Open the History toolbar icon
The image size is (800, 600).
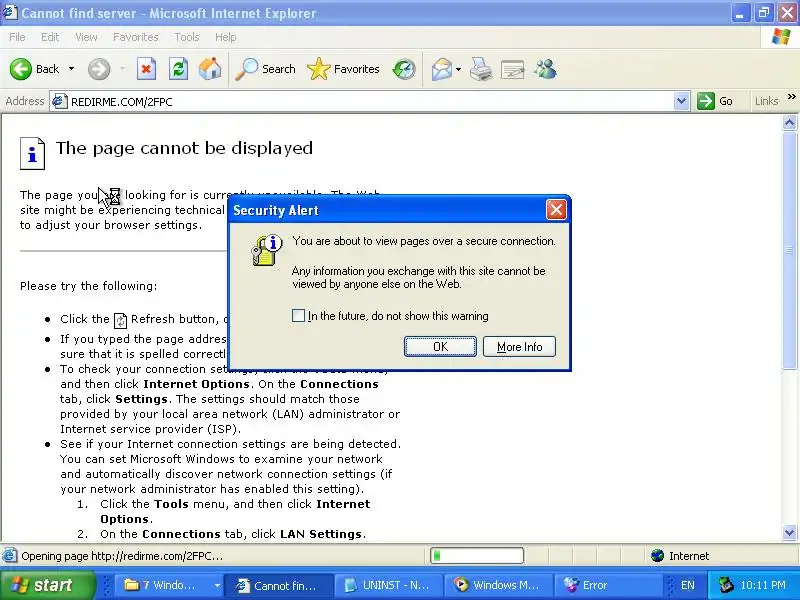[x=404, y=69]
